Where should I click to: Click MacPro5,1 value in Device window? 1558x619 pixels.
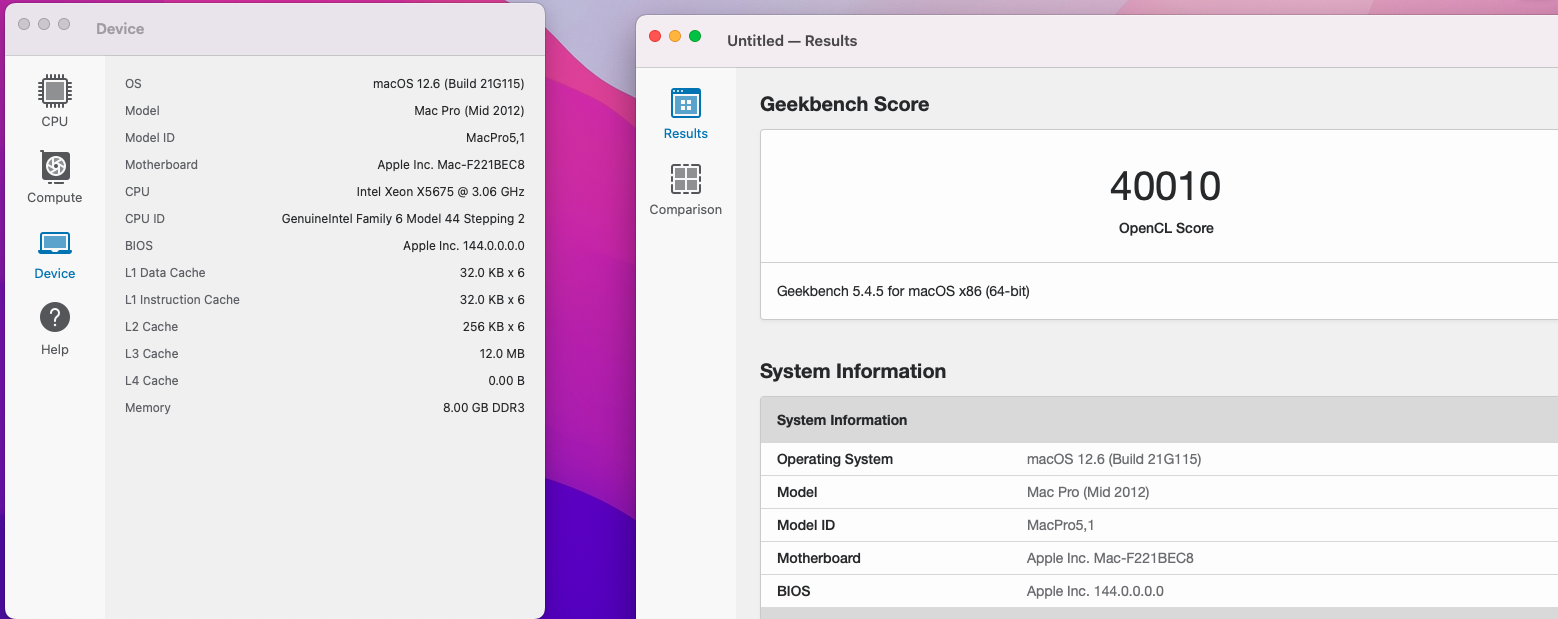coord(495,138)
